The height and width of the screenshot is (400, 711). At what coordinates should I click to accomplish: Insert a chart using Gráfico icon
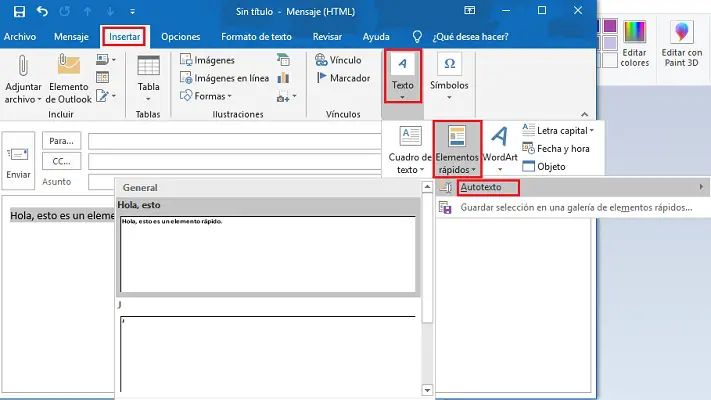pos(283,78)
